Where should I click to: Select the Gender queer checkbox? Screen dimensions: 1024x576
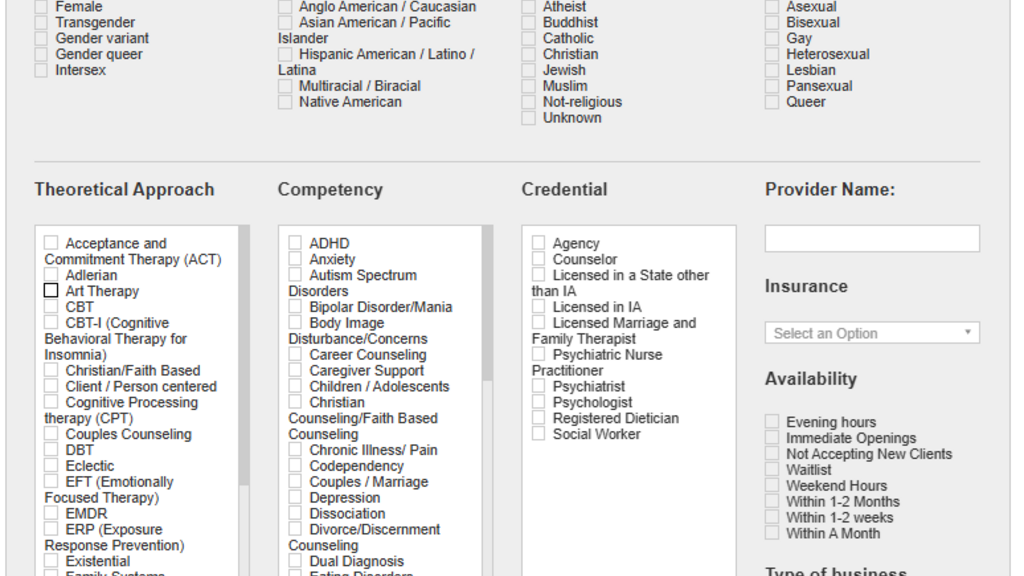coord(41,54)
